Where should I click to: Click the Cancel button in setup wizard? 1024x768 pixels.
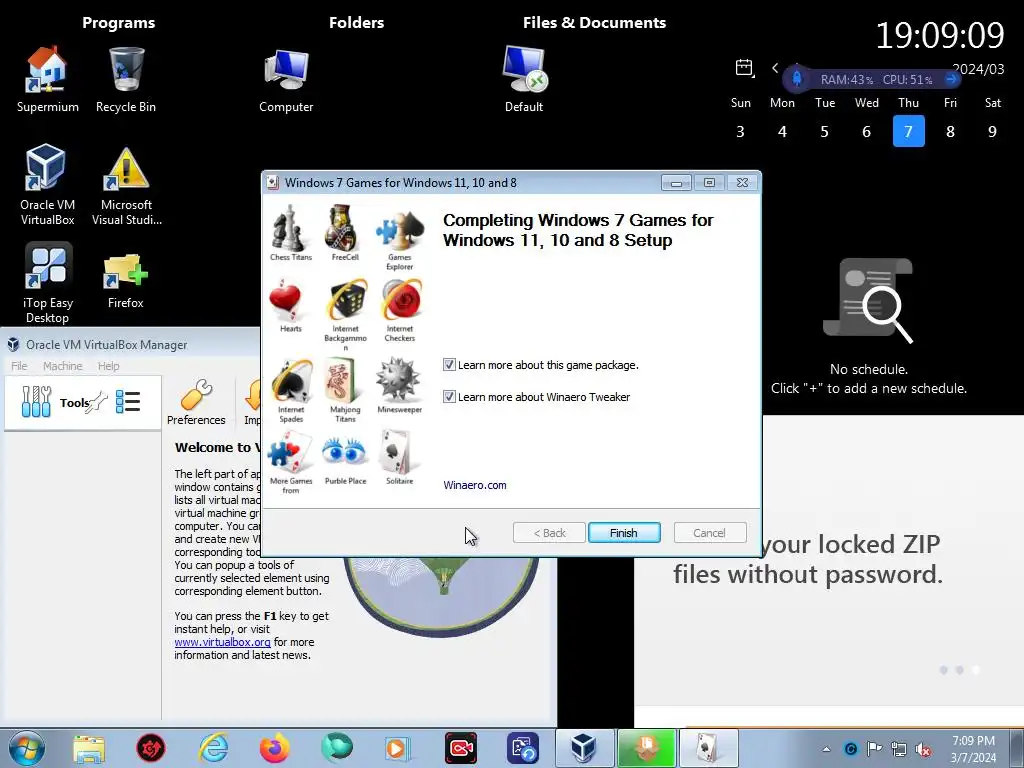(709, 533)
